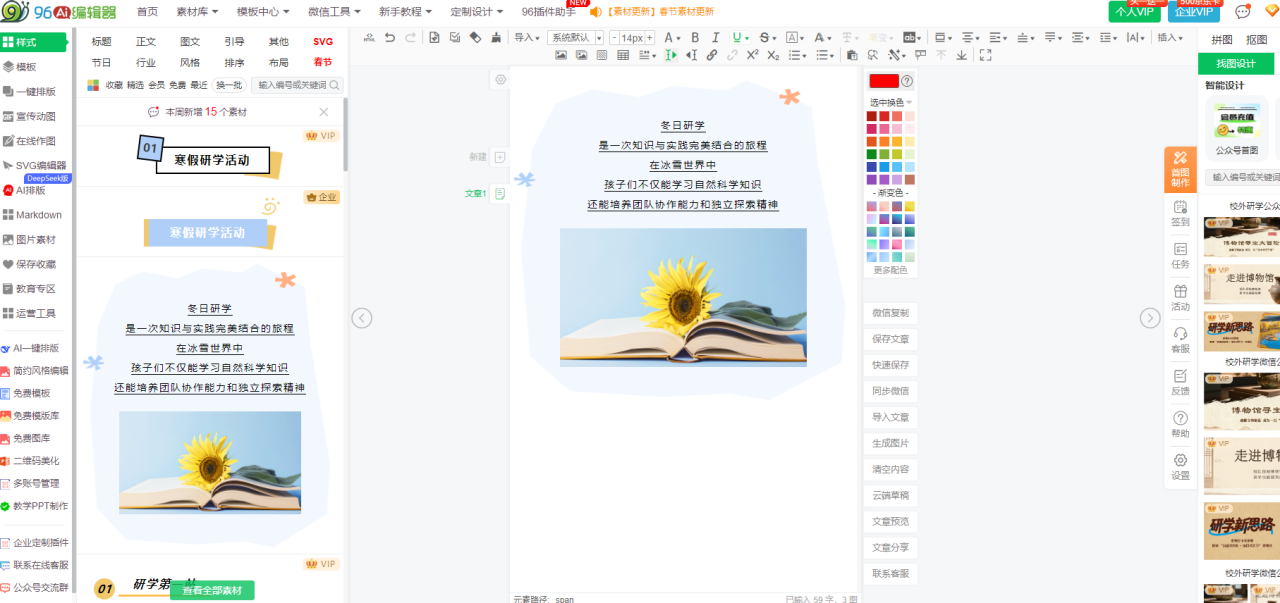The height and width of the screenshot is (603, 1280).
Task: Insert a hyperlink with the link icon
Action: tap(712, 55)
